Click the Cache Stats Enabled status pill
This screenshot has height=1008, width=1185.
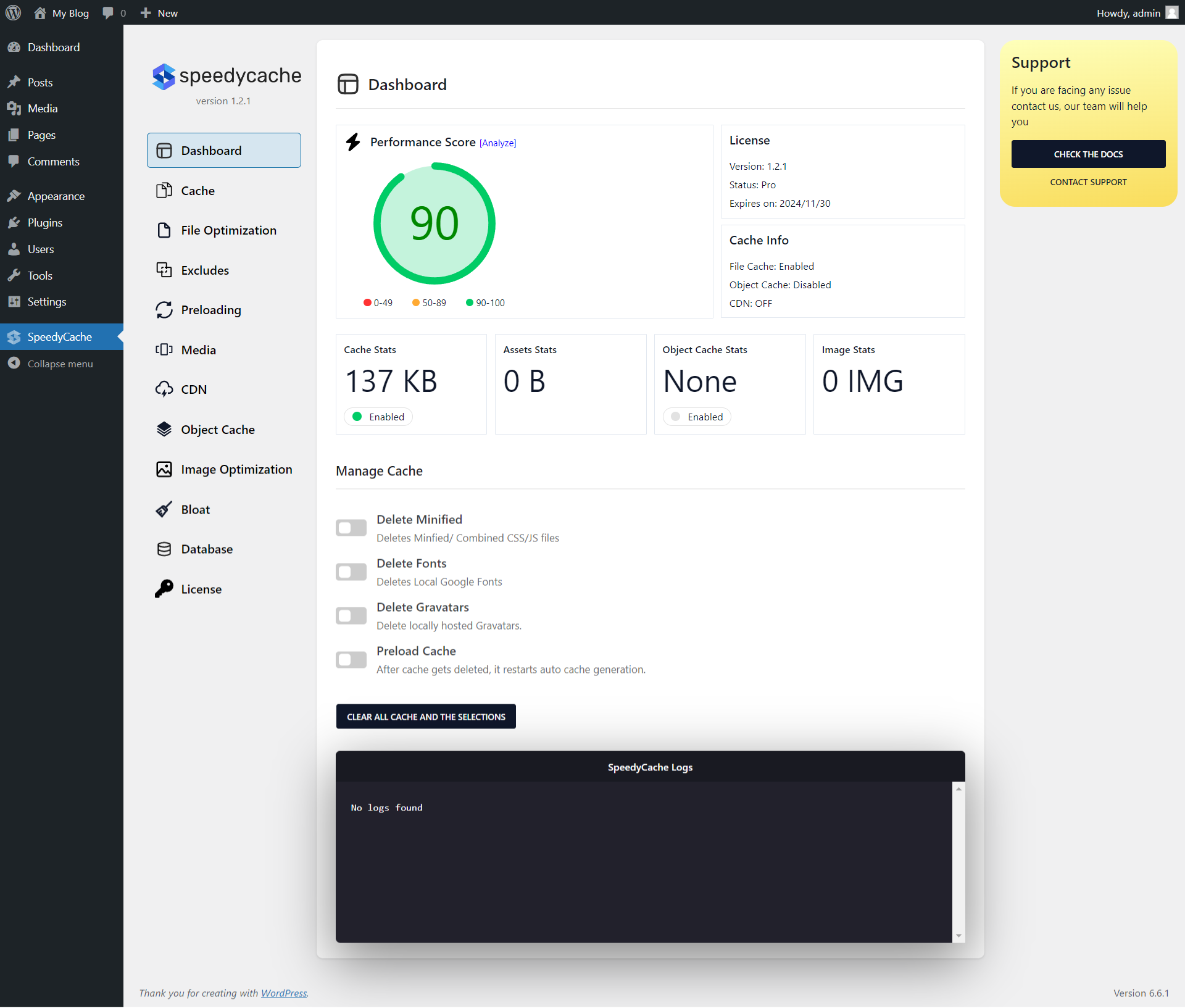click(378, 417)
